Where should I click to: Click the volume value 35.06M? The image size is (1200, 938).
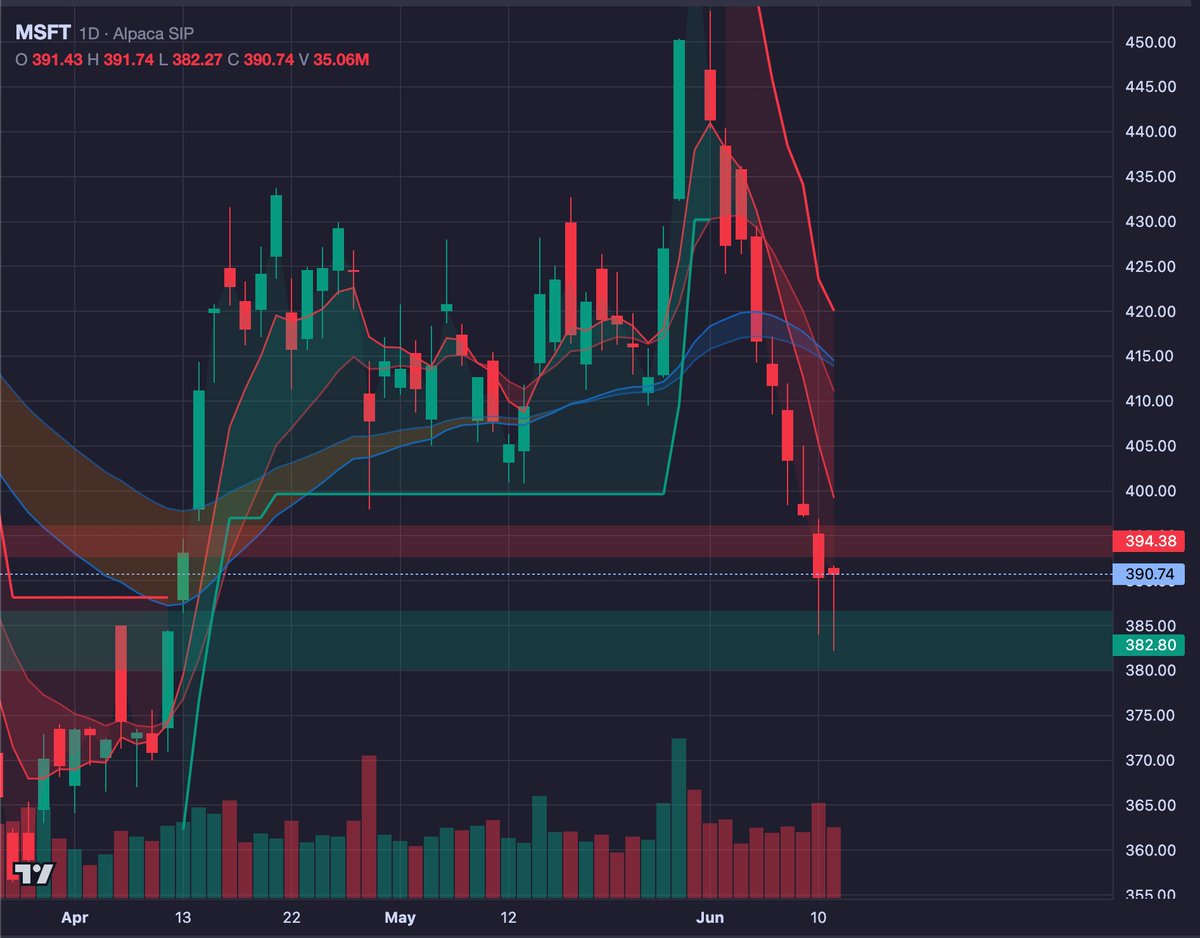tap(341, 60)
